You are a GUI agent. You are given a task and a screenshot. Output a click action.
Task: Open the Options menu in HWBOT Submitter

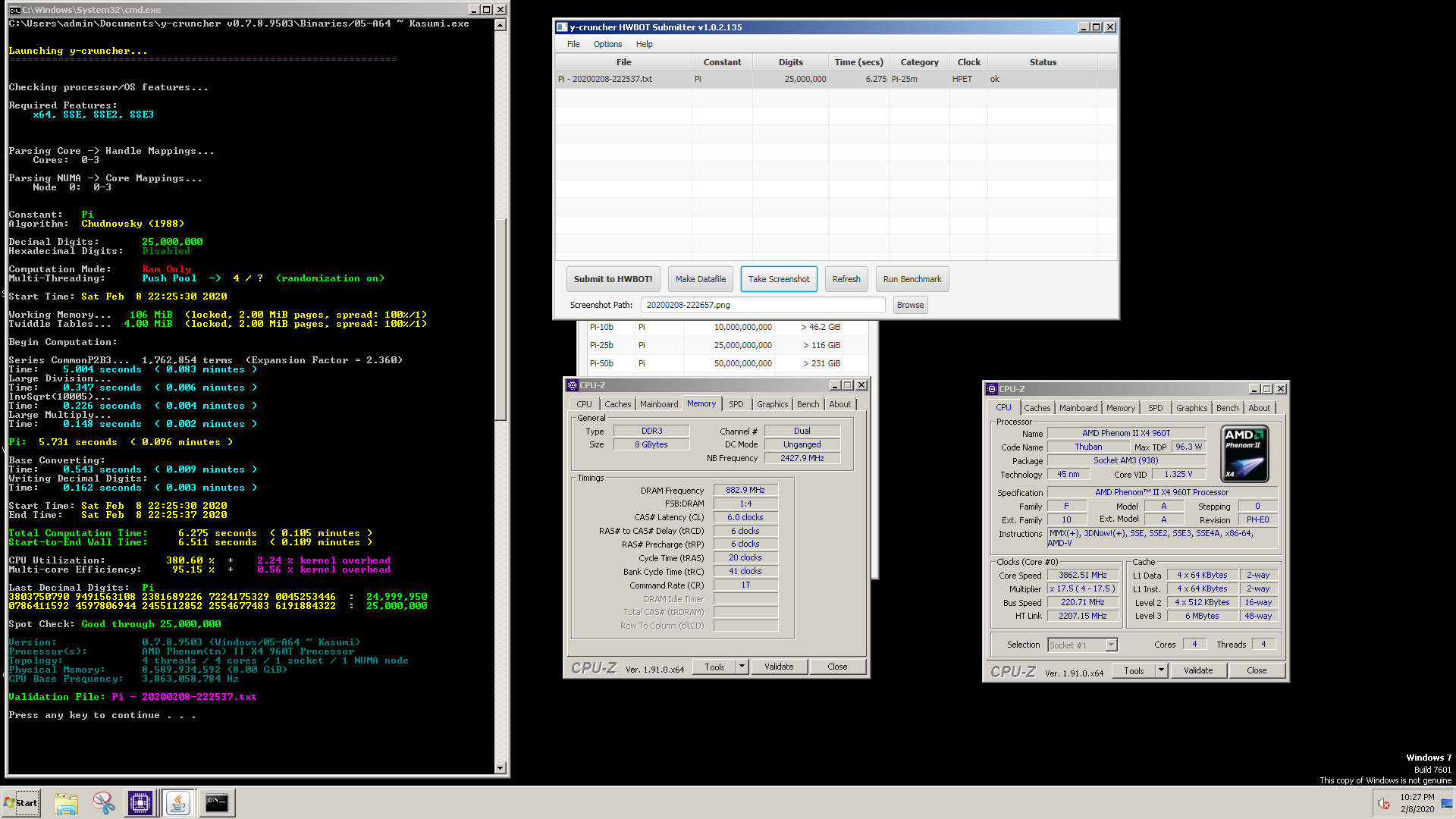click(x=607, y=44)
